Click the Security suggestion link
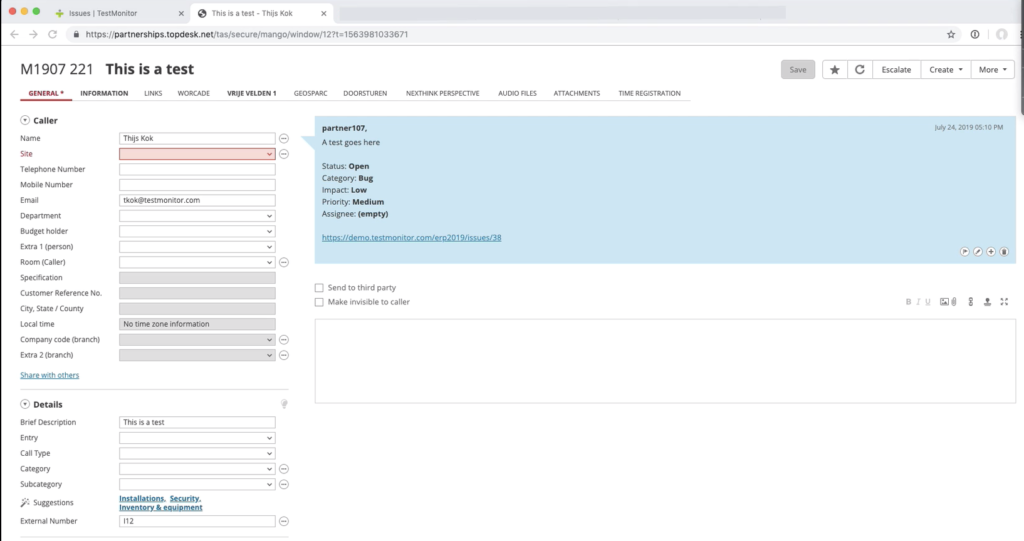The height and width of the screenshot is (541, 1024). click(x=185, y=499)
